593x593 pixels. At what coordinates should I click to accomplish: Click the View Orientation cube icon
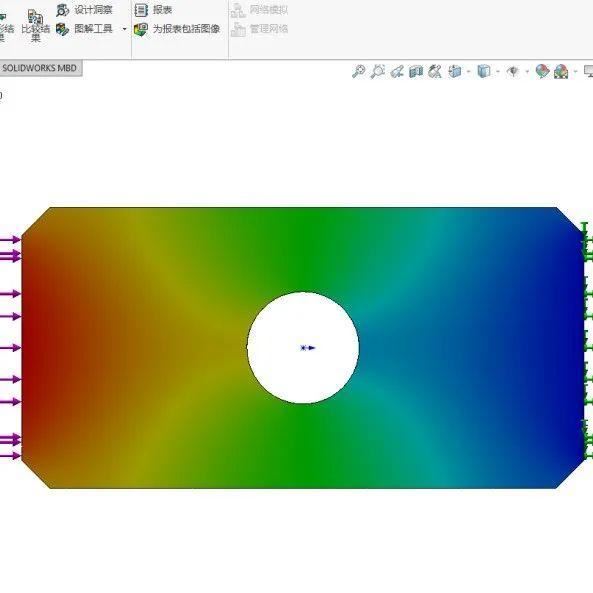(x=455, y=71)
